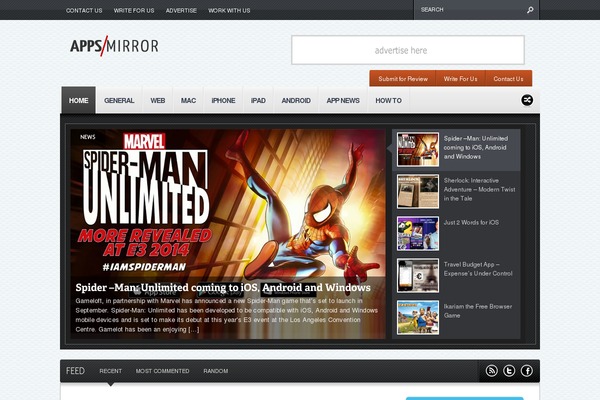Click Submit for Review button
This screenshot has height=400, width=600.
(x=403, y=79)
